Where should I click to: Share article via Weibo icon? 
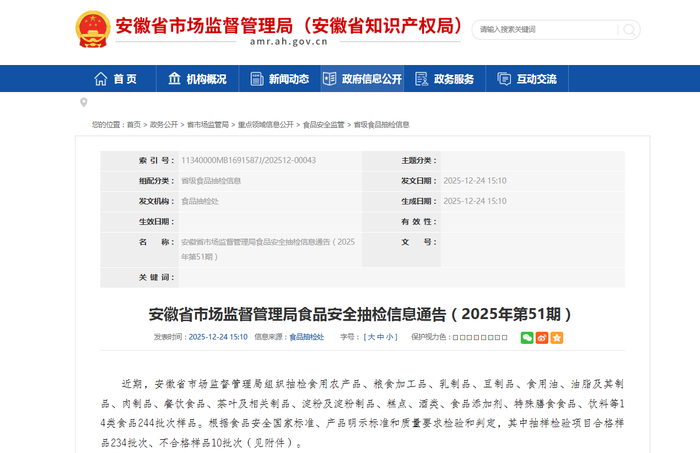coord(542,337)
